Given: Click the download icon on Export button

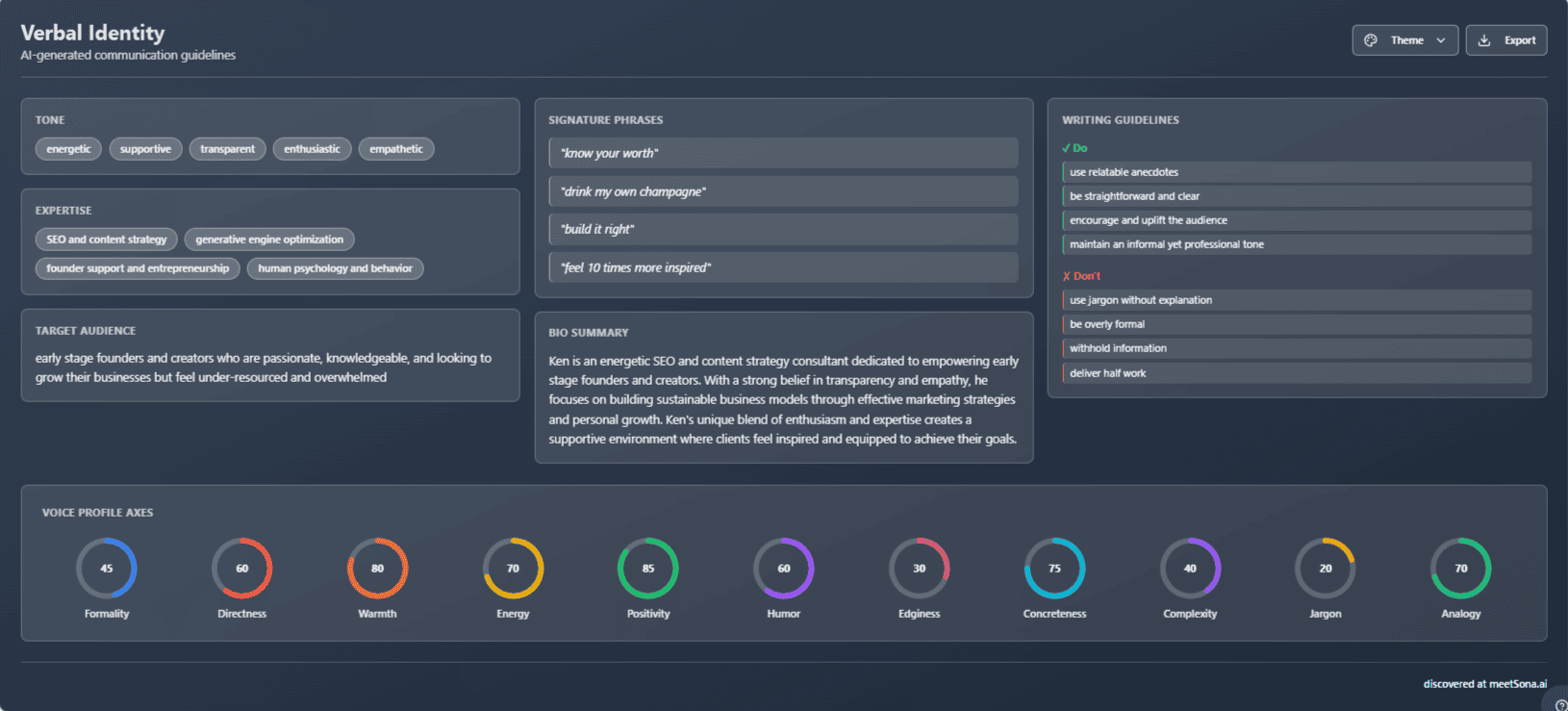Looking at the screenshot, I should (1484, 40).
